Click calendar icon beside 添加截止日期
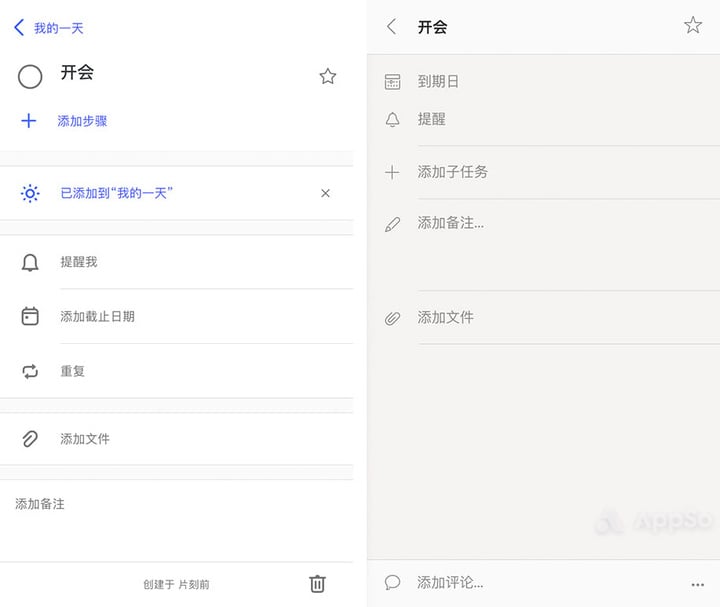The height and width of the screenshot is (607, 720). click(x=30, y=316)
